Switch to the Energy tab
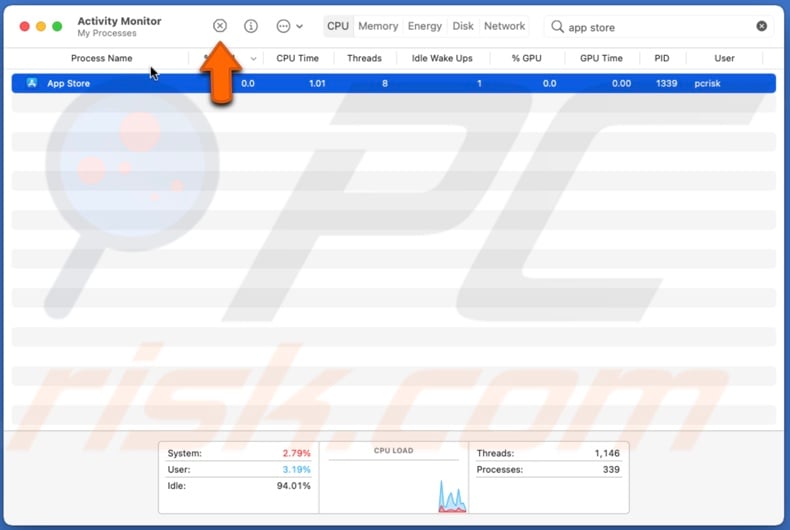The height and width of the screenshot is (530, 790). 425,26
